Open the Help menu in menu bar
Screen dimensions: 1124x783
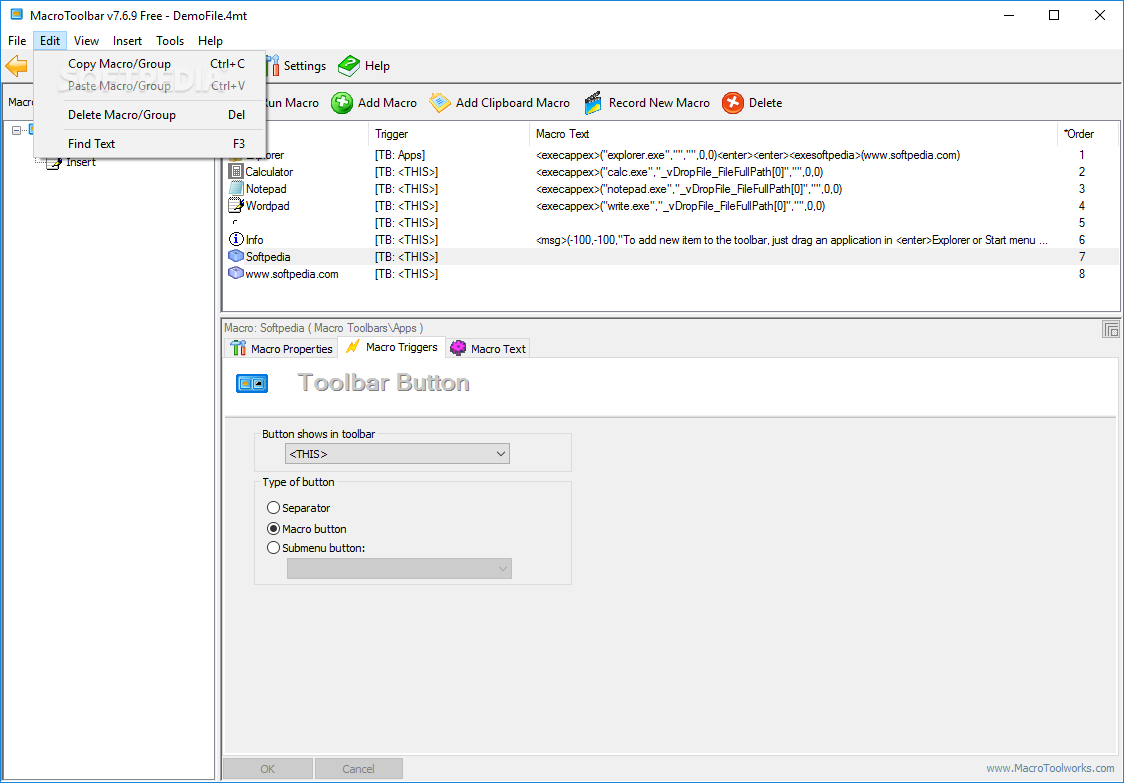point(211,41)
